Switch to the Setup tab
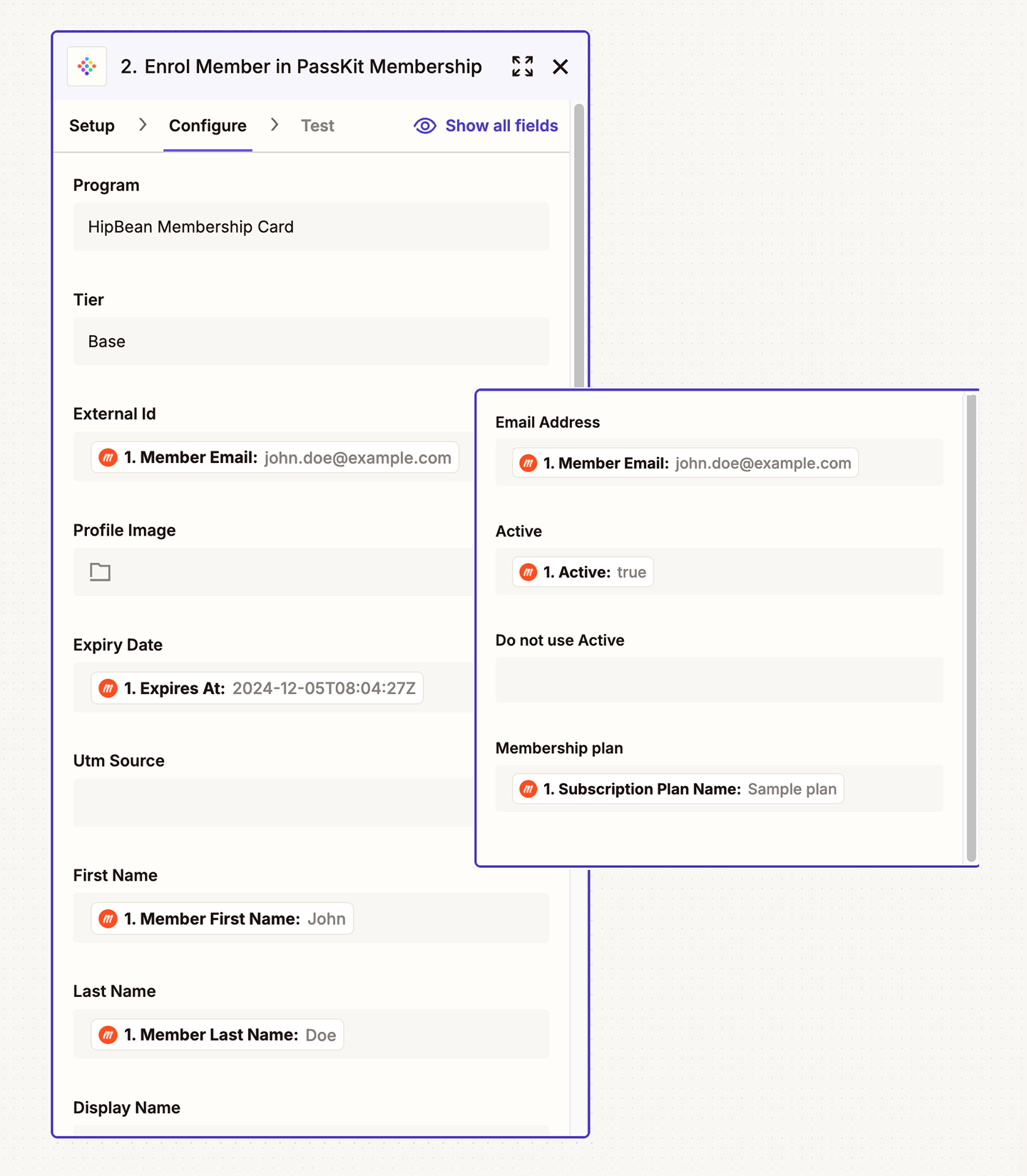Viewport: 1027px width, 1176px height. [92, 126]
